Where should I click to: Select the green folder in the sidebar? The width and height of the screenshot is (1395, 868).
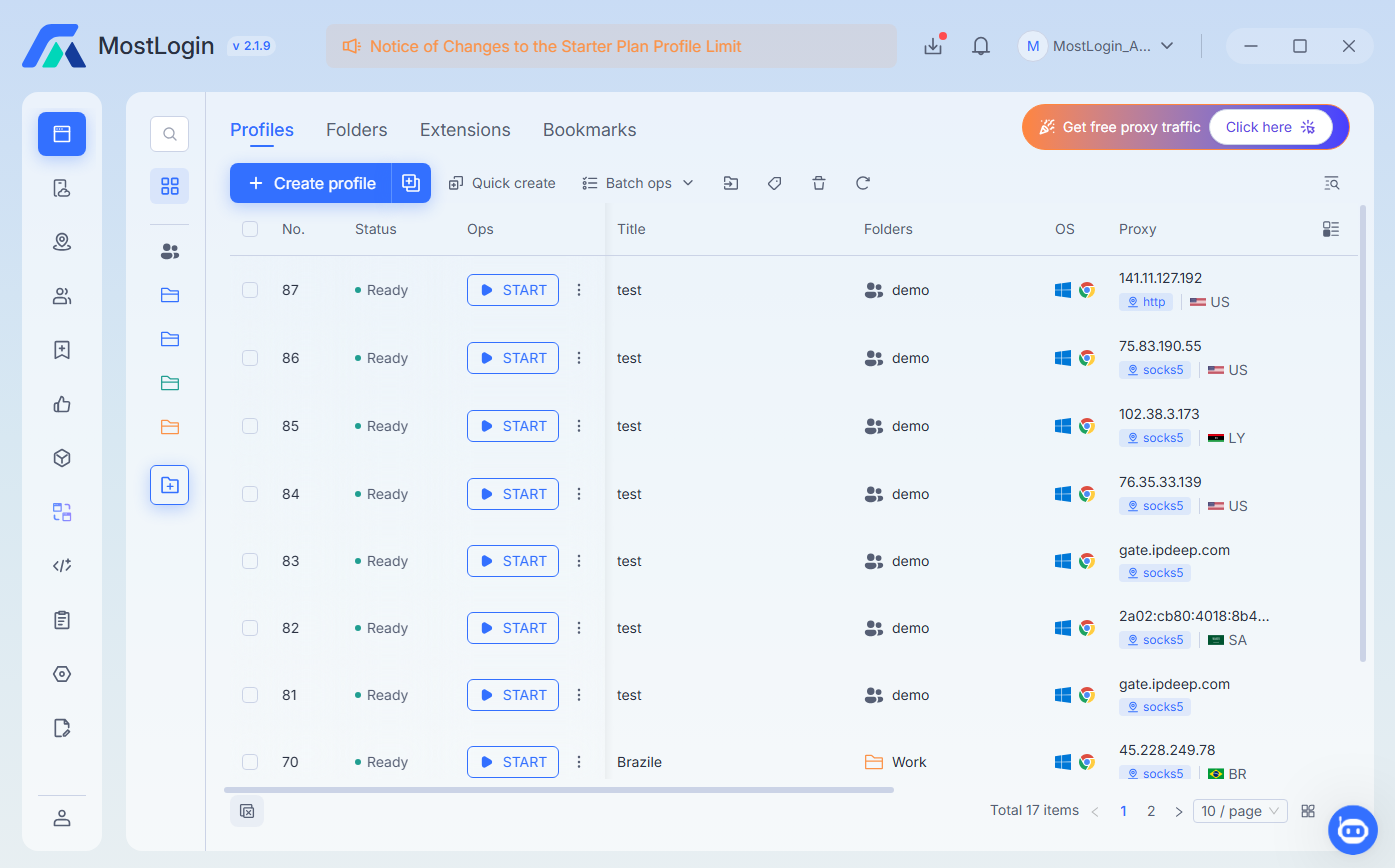point(170,382)
